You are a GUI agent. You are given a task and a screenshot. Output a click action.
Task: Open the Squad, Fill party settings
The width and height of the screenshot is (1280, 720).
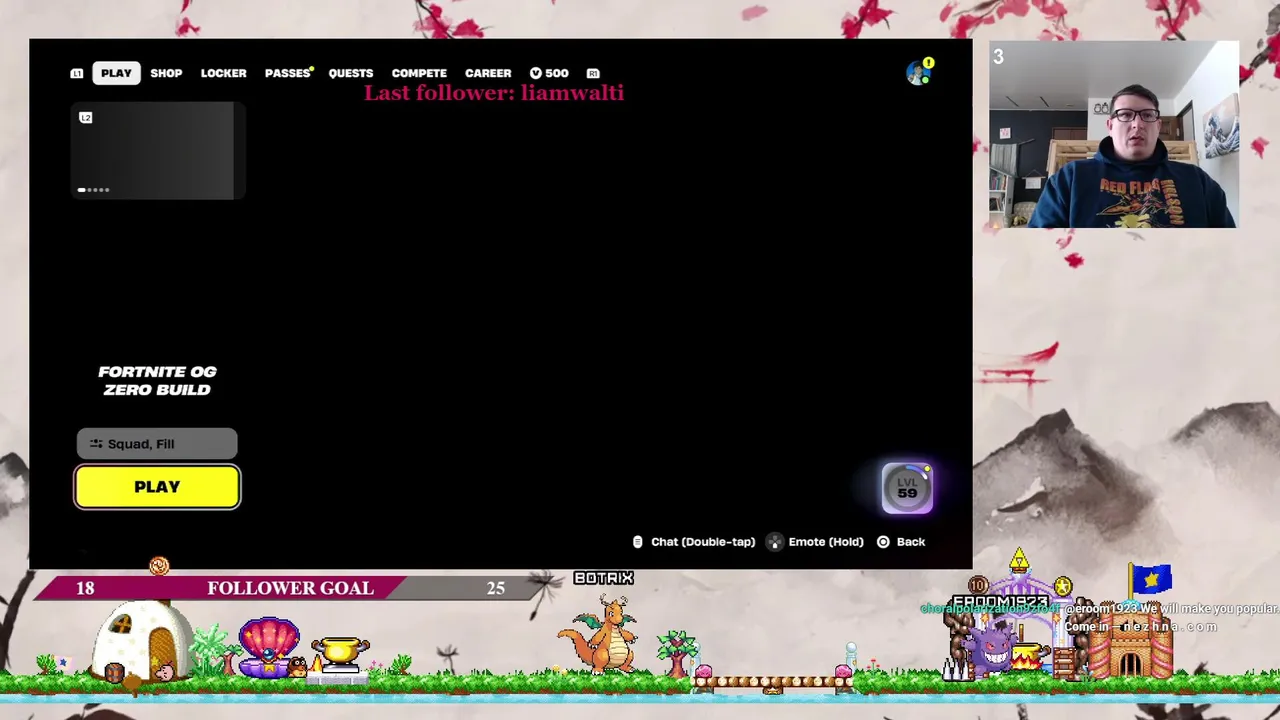[x=157, y=444]
